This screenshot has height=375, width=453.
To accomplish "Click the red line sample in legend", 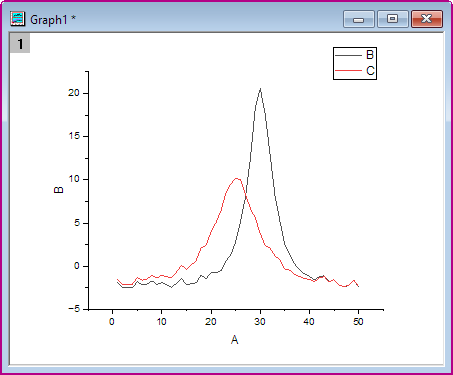I will coord(348,71).
